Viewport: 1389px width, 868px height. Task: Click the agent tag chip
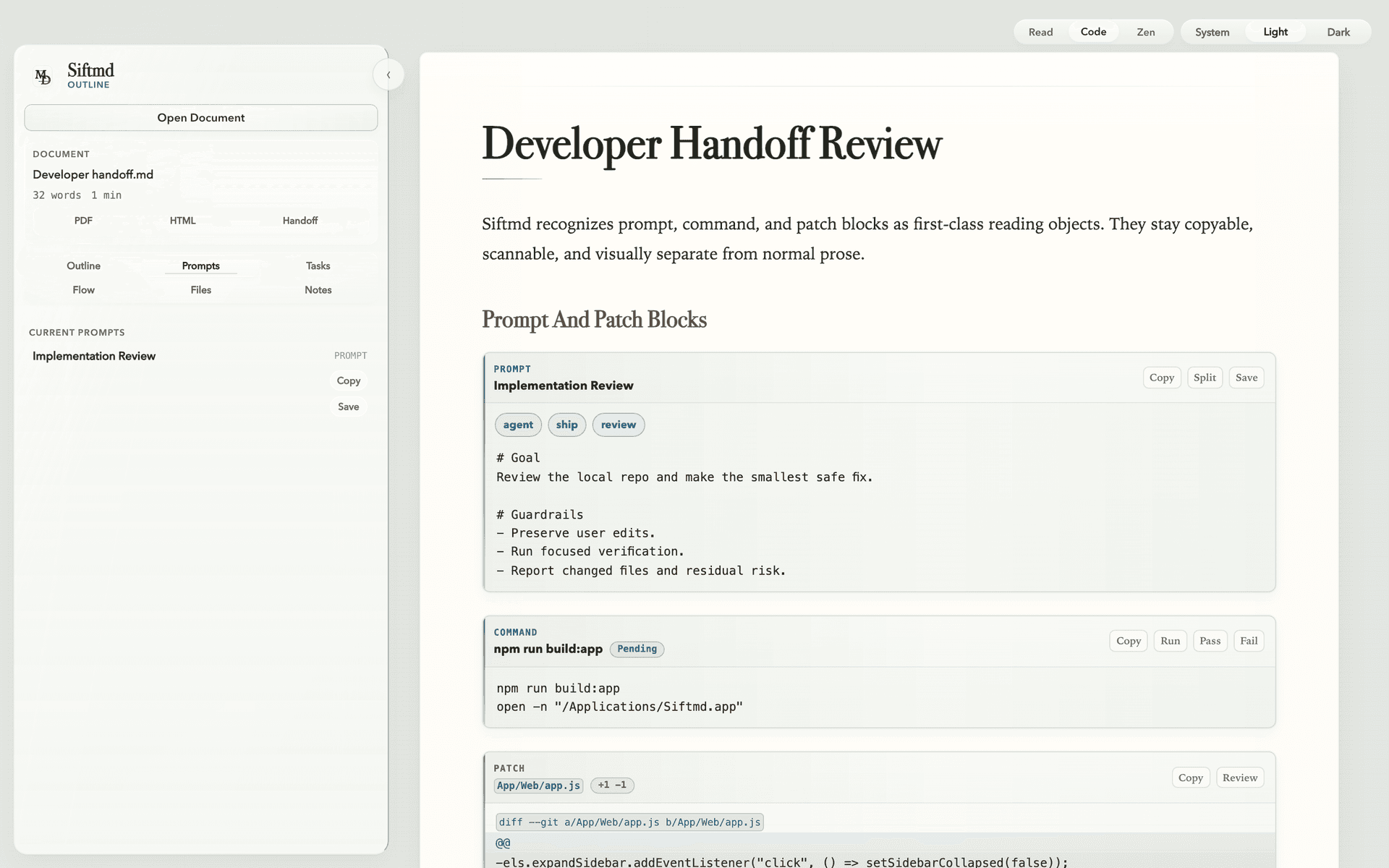coord(518,425)
